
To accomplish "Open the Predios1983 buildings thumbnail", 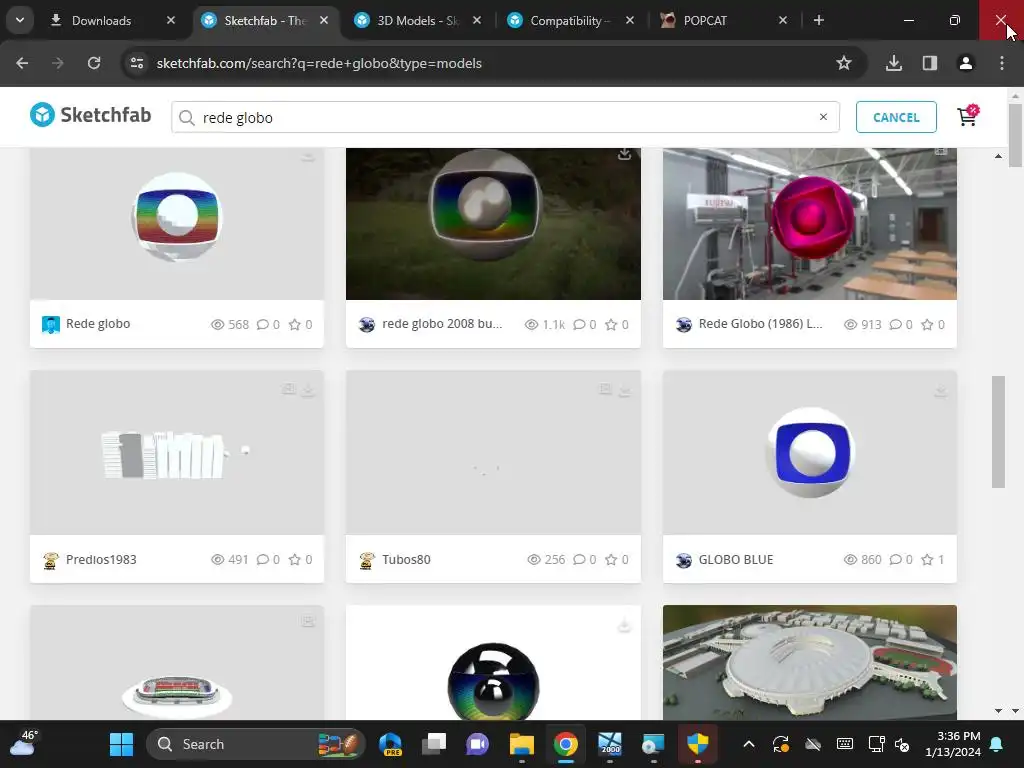I will (177, 453).
